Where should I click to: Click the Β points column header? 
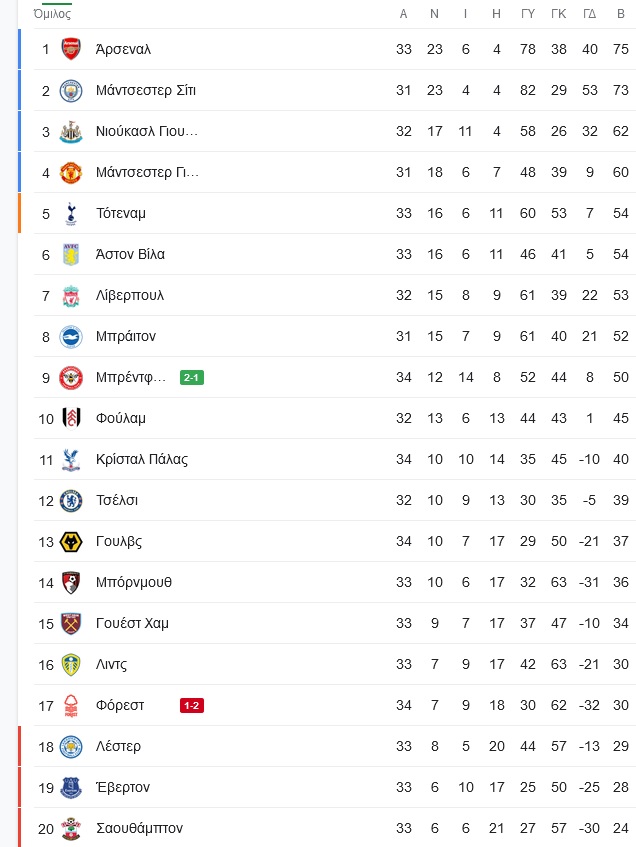pos(621,14)
